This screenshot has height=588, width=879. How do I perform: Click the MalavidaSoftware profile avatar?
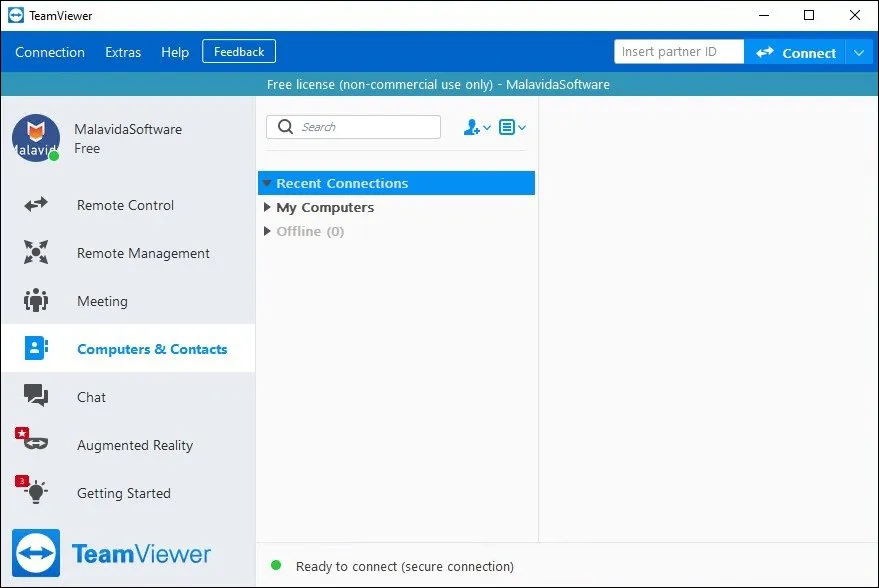tap(36, 138)
